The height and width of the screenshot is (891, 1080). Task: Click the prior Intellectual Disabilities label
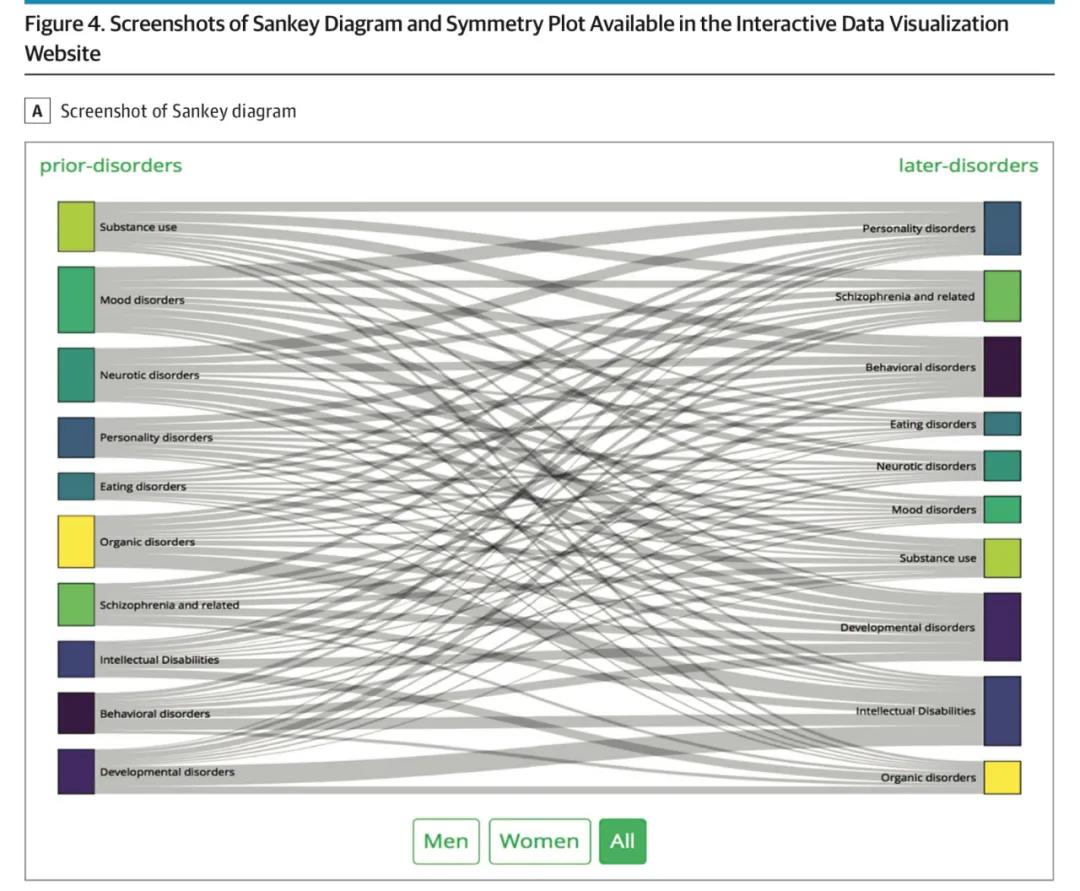pos(159,660)
